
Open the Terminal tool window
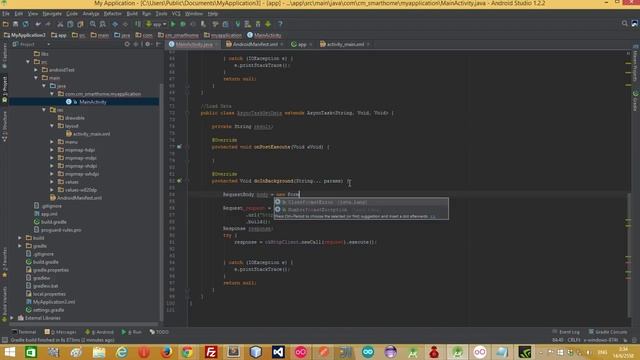24,332
